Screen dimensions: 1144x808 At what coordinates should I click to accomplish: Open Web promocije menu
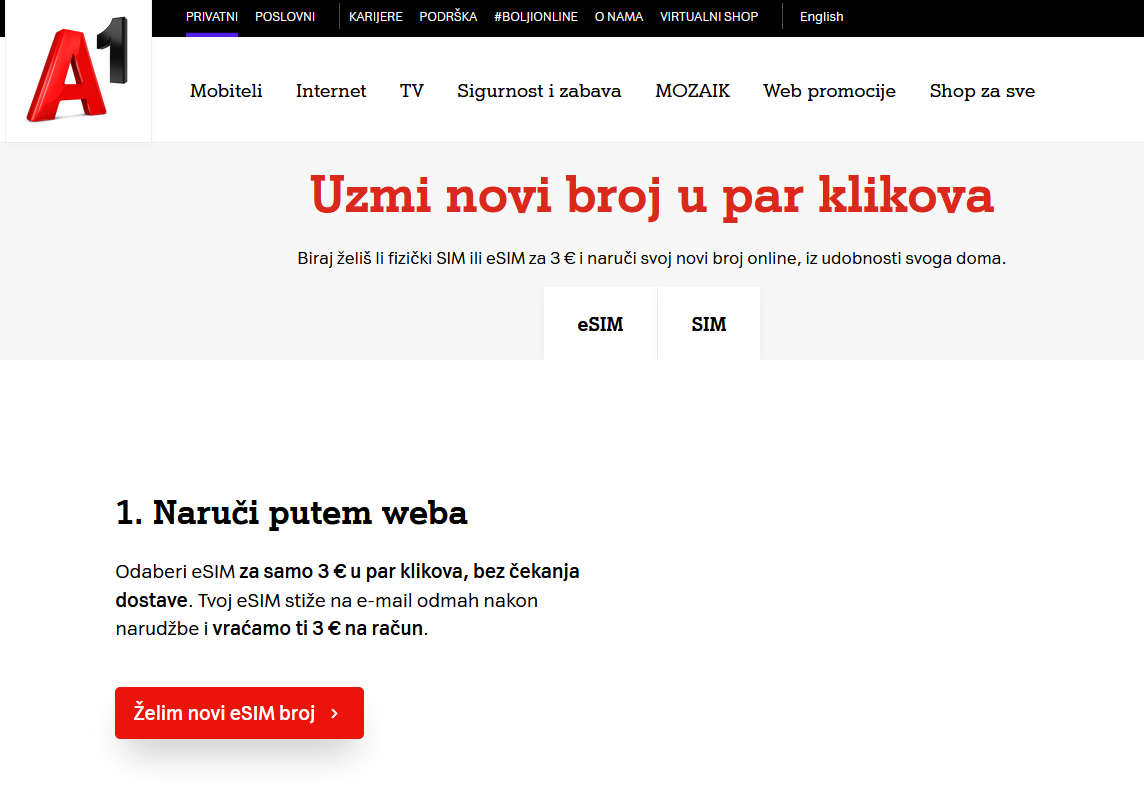pos(830,91)
